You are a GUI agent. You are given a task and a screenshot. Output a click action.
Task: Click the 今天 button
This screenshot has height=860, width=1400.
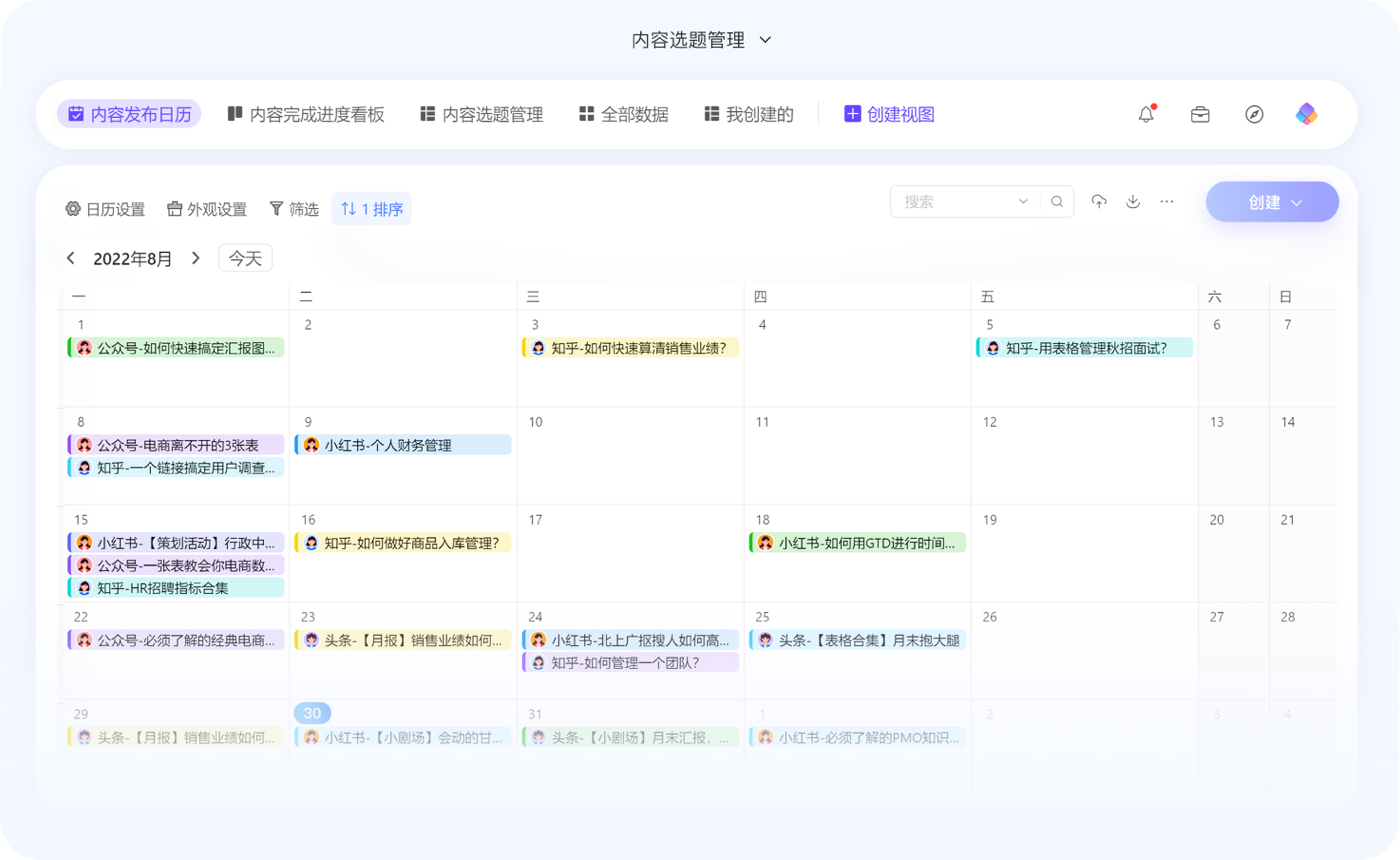tap(245, 258)
